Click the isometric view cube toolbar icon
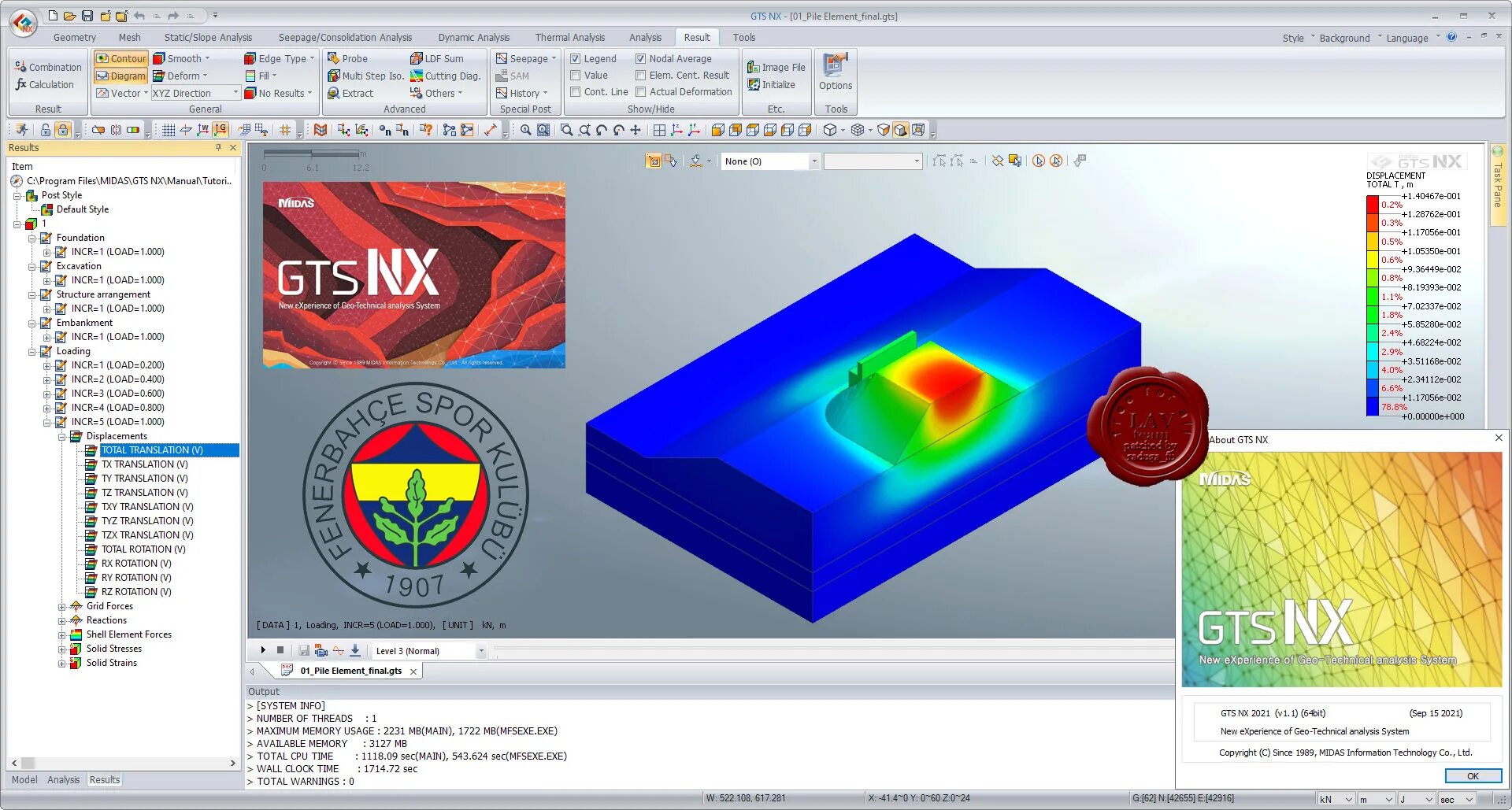This screenshot has width=1512, height=810. 830,130
